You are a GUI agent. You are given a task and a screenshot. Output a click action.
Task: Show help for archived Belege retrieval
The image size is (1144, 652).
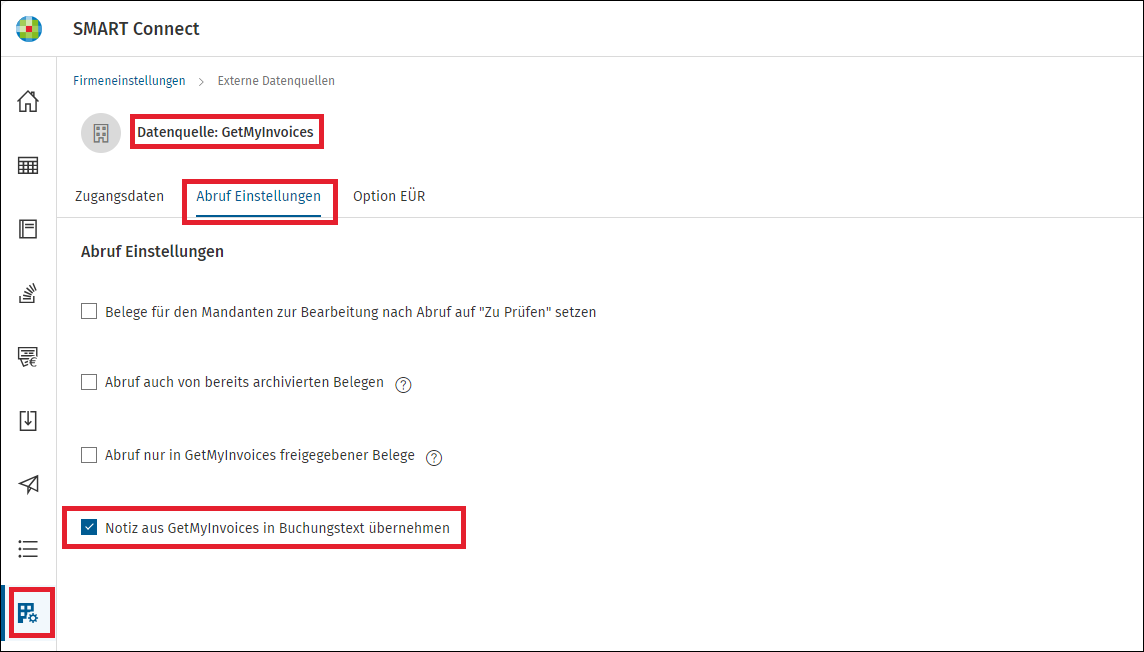pyautogui.click(x=403, y=385)
